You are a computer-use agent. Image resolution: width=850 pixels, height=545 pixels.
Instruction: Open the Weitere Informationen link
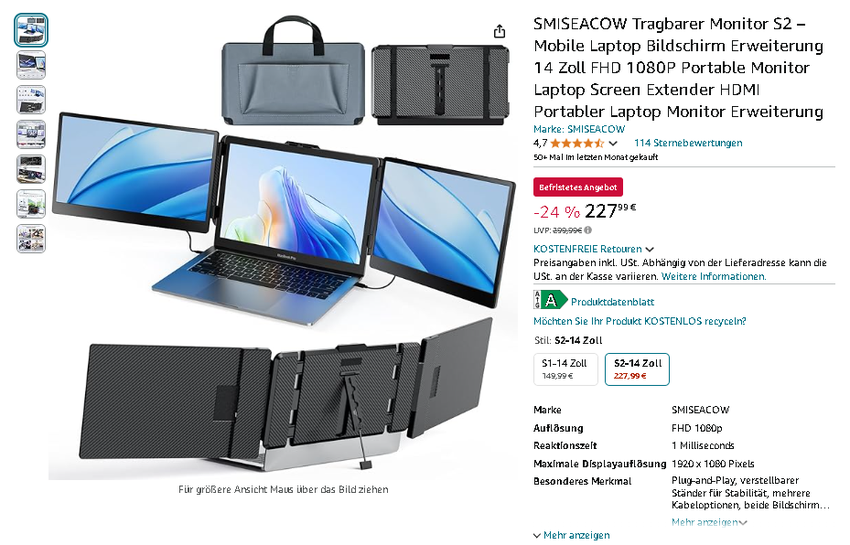pyautogui.click(x=713, y=277)
